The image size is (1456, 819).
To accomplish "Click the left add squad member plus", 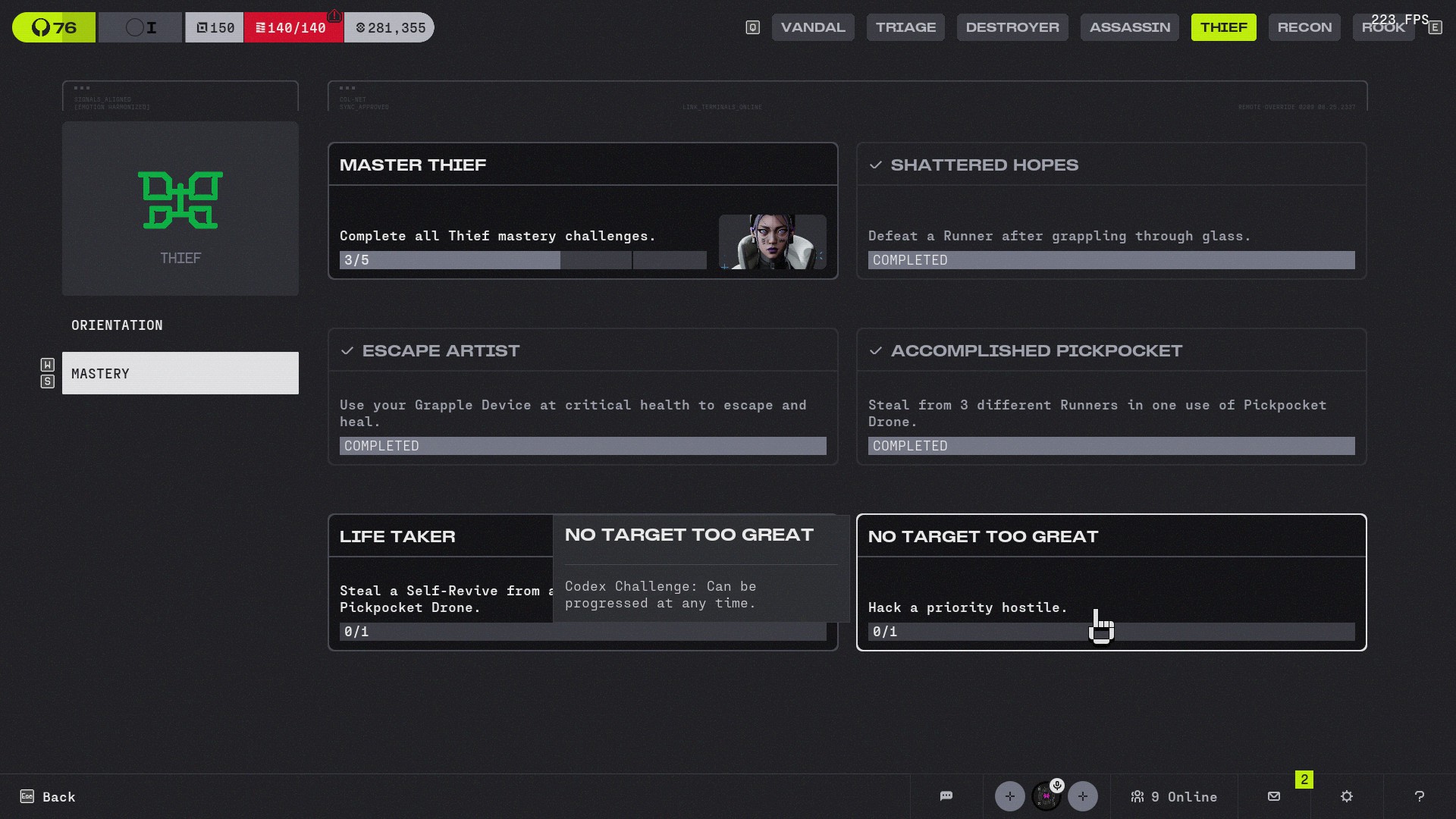I will coord(1009,796).
